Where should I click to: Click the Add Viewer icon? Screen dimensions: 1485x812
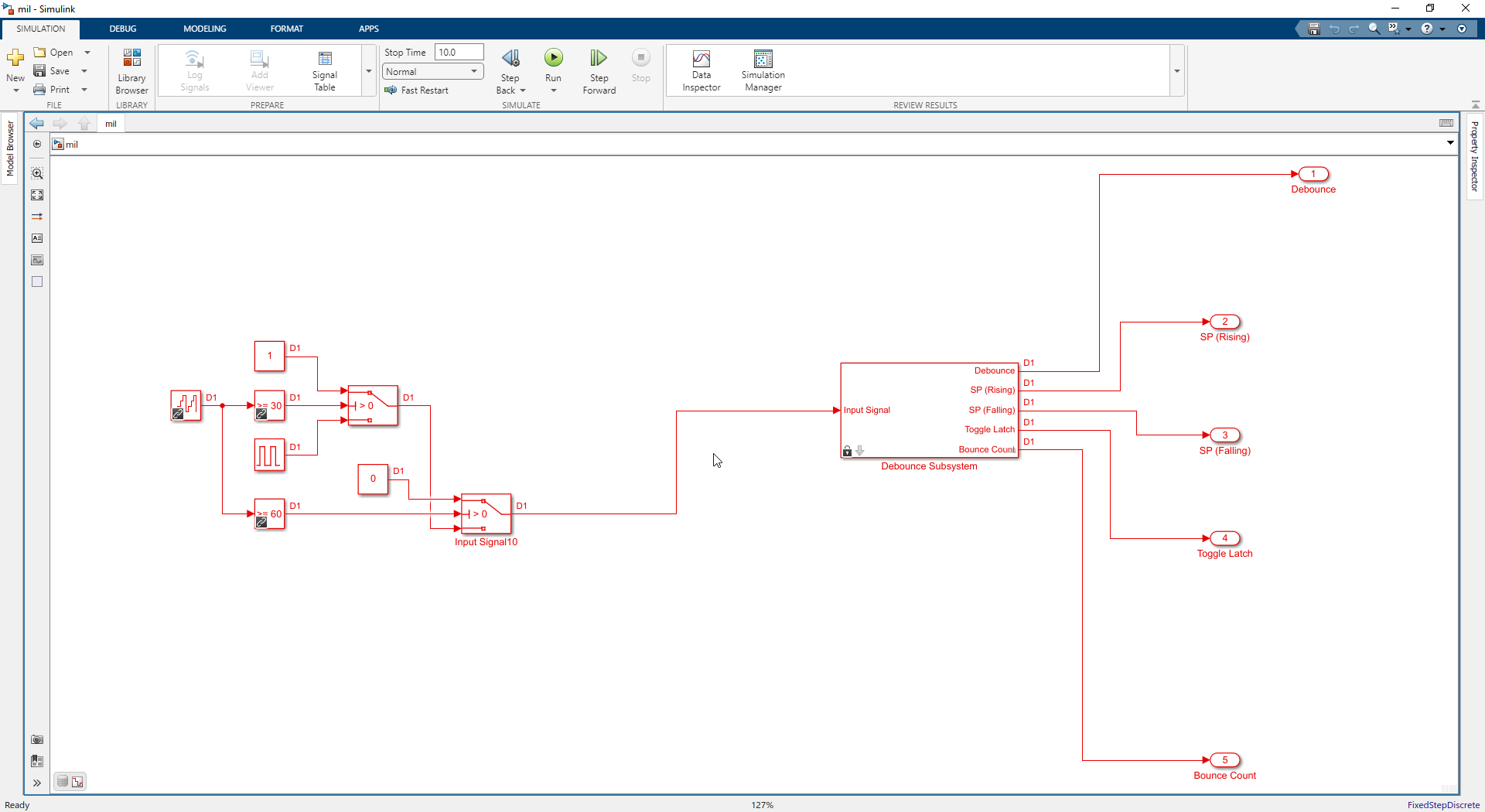pos(259,60)
